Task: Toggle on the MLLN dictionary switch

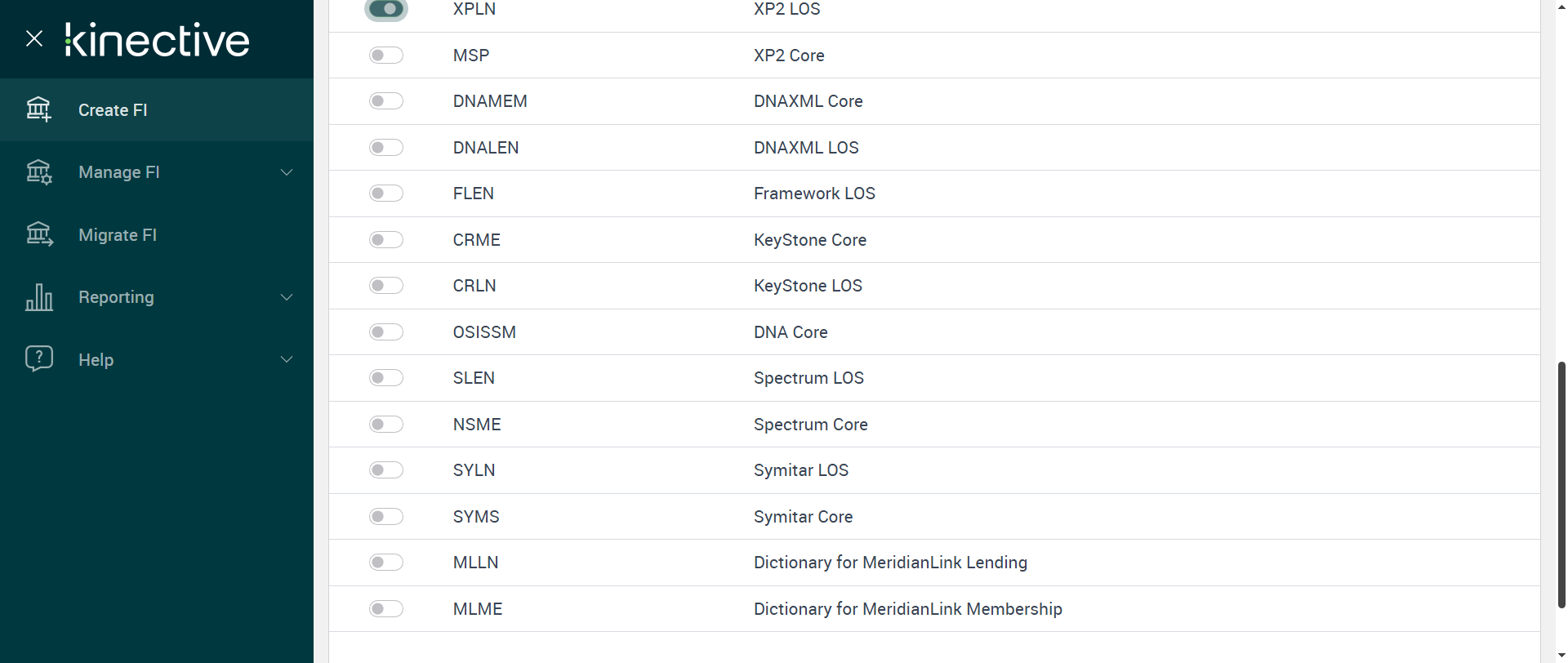Action: (386, 563)
